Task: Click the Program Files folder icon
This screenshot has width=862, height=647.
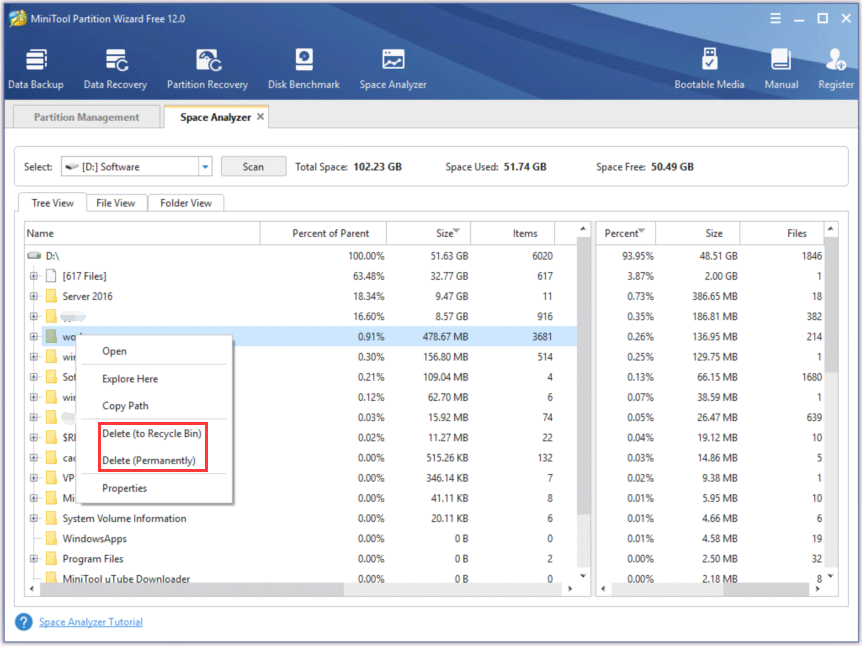Action: (51, 558)
